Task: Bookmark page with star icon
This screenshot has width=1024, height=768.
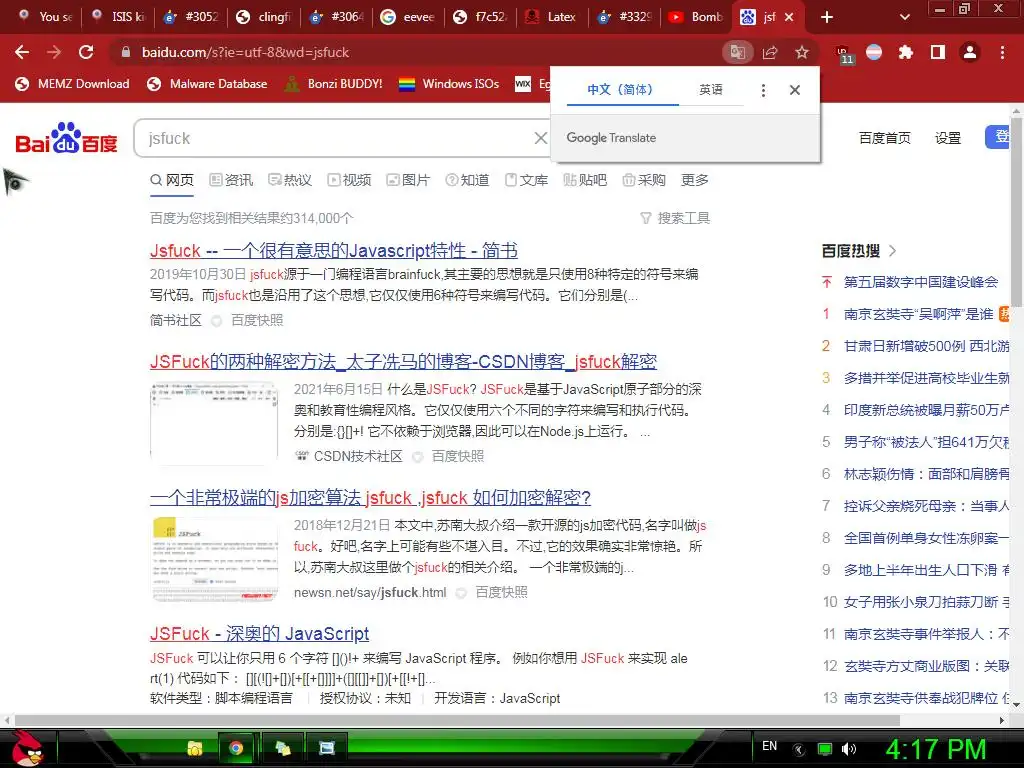Action: pos(802,52)
